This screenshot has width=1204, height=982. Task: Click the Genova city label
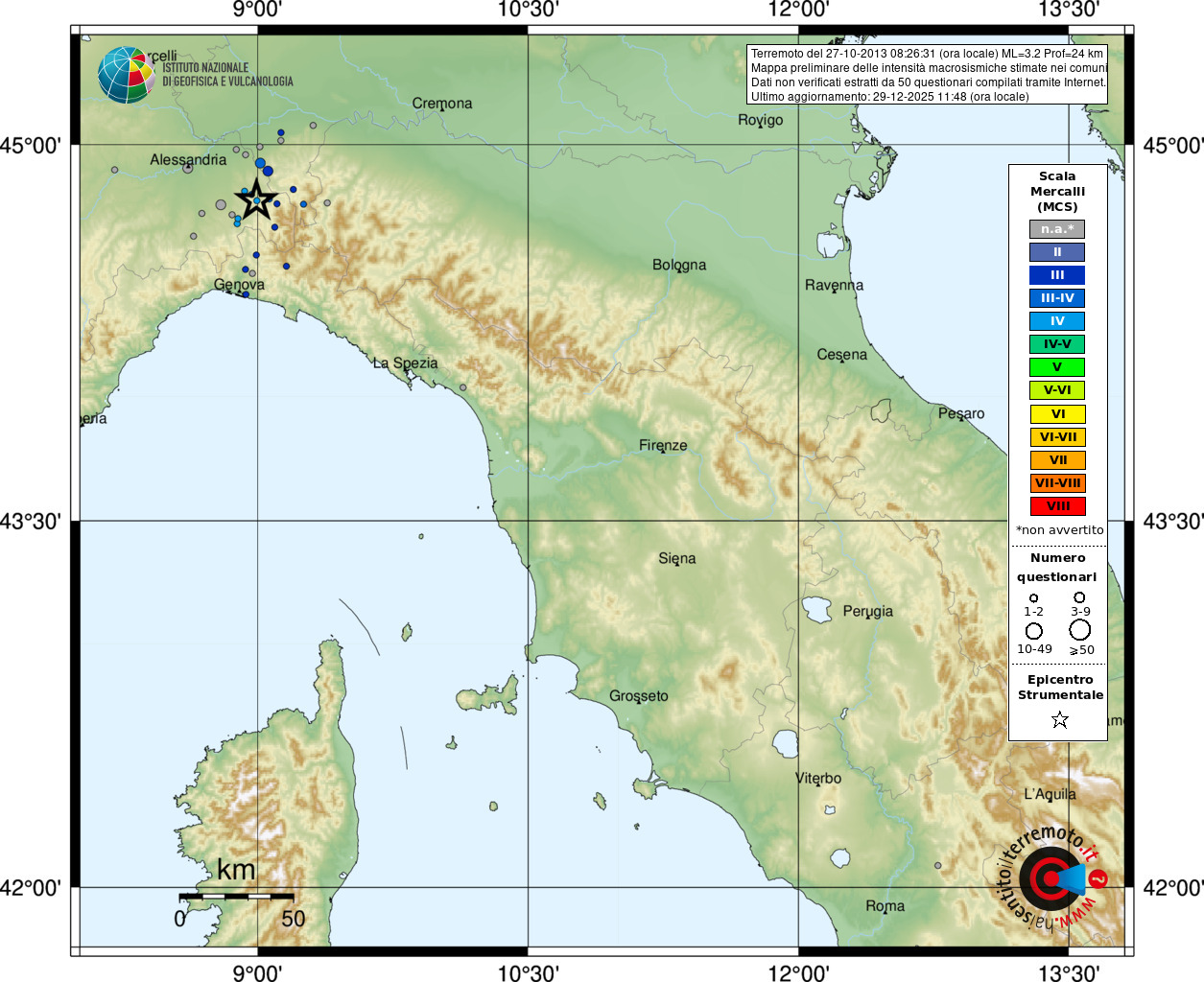239,285
